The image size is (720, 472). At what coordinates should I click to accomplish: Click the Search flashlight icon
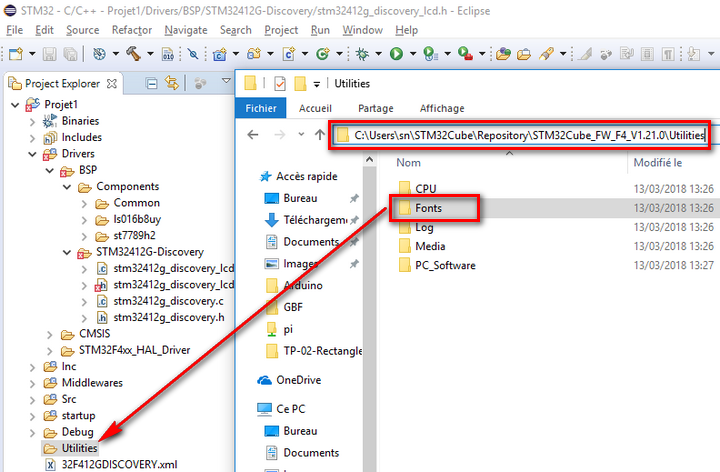546,54
